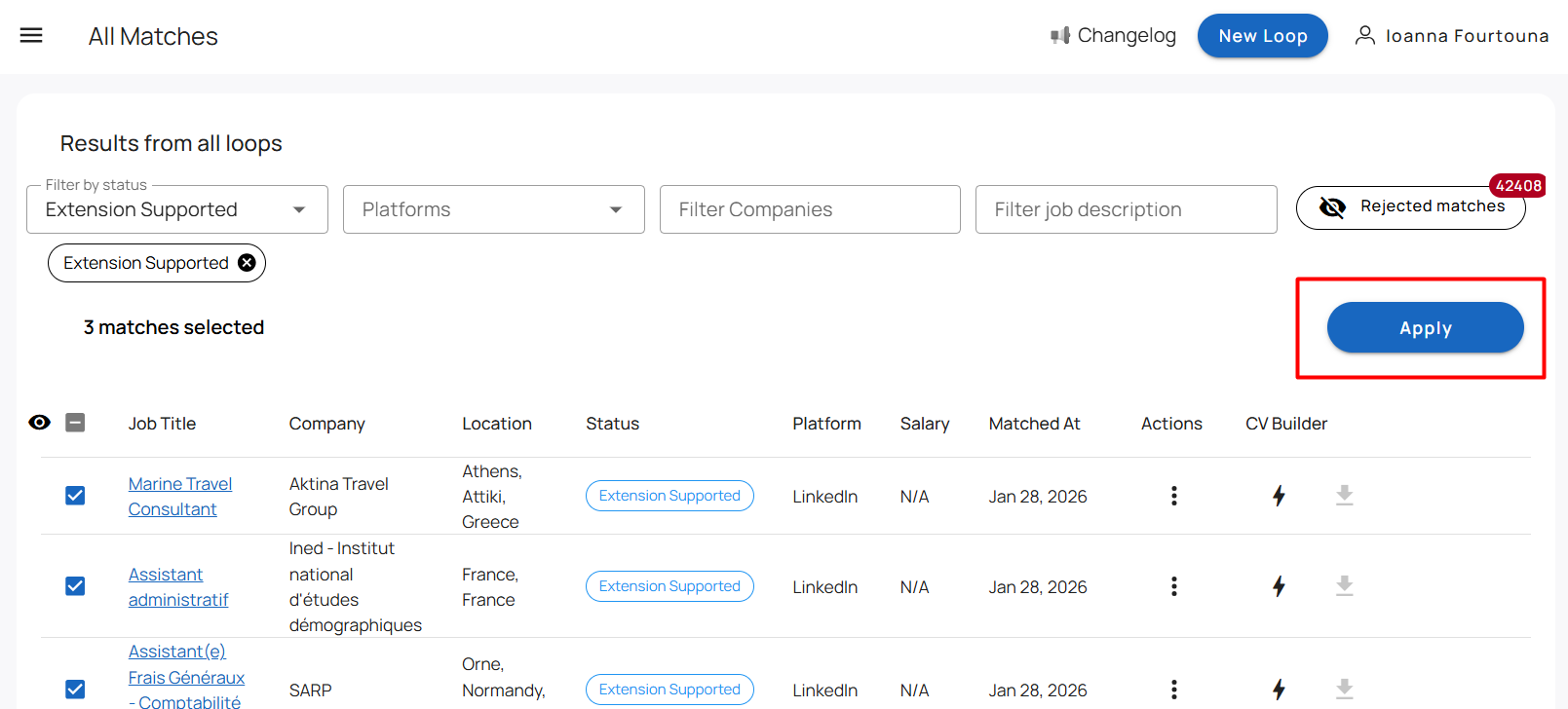This screenshot has height=709, width=1568.
Task: Click the New Loop button
Action: tap(1262, 36)
